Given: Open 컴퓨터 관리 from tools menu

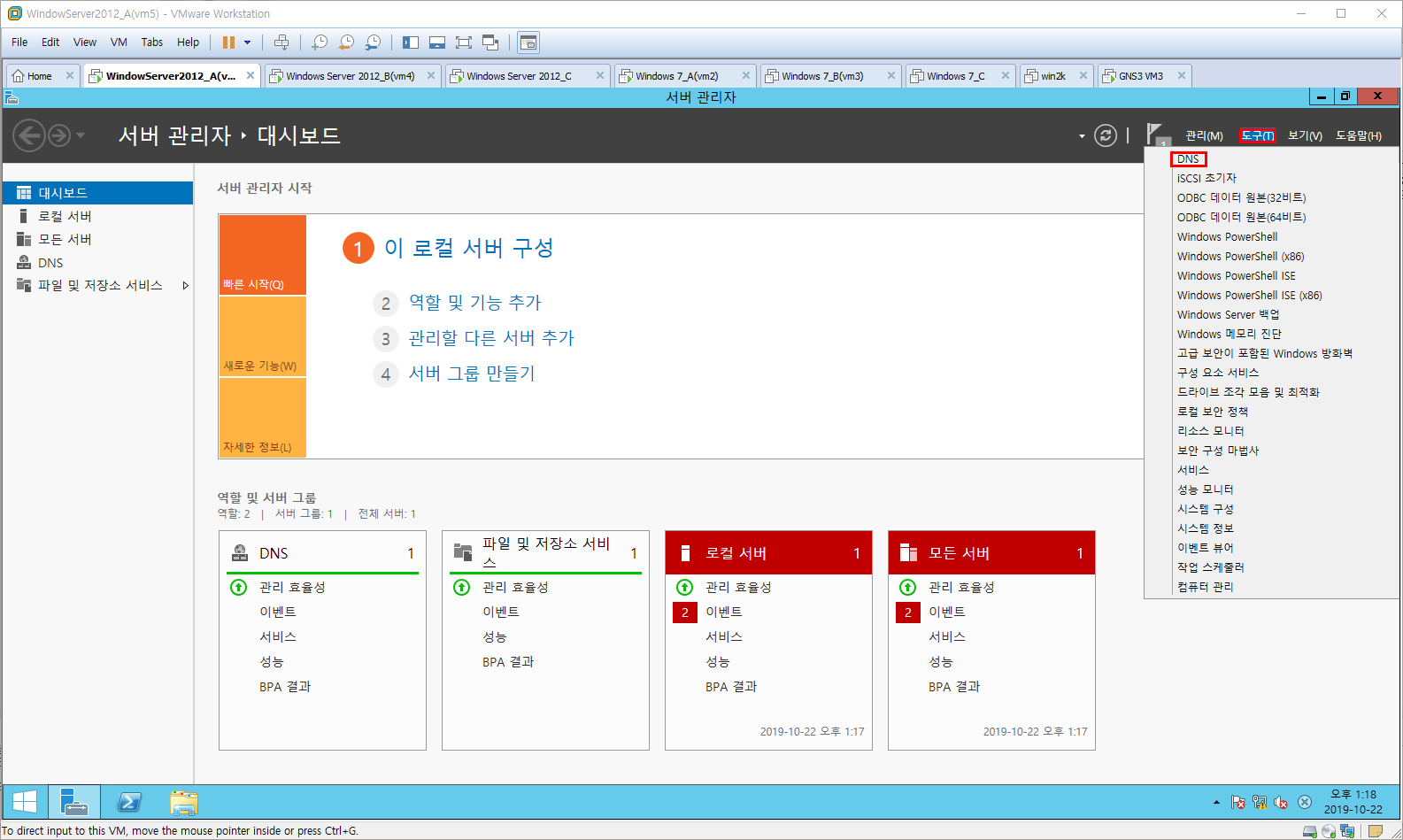Looking at the screenshot, I should [1205, 587].
